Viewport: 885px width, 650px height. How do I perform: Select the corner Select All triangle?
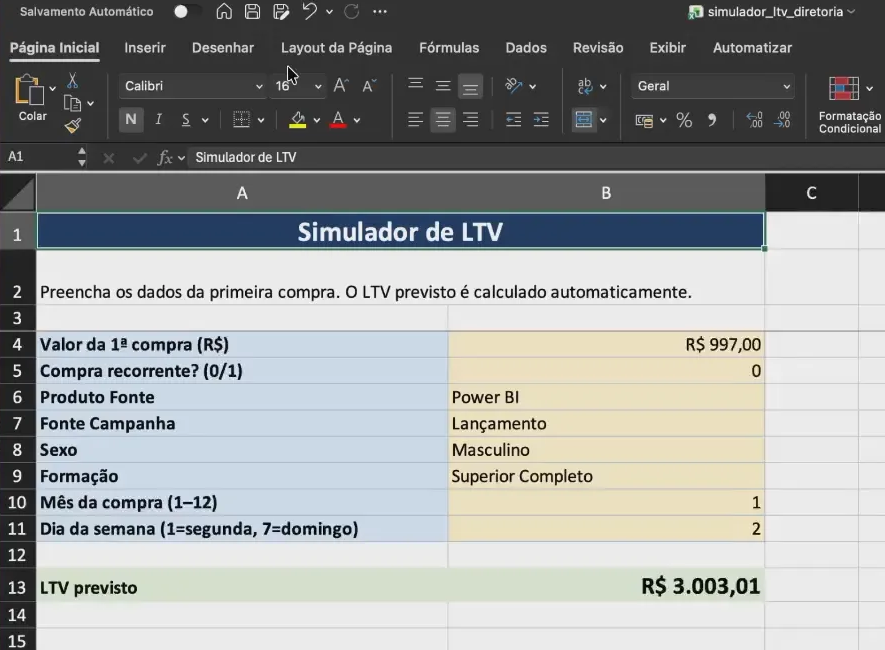18,193
